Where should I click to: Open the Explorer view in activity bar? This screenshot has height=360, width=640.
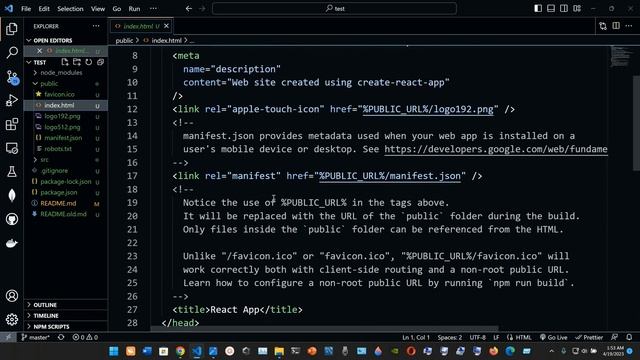(12, 29)
